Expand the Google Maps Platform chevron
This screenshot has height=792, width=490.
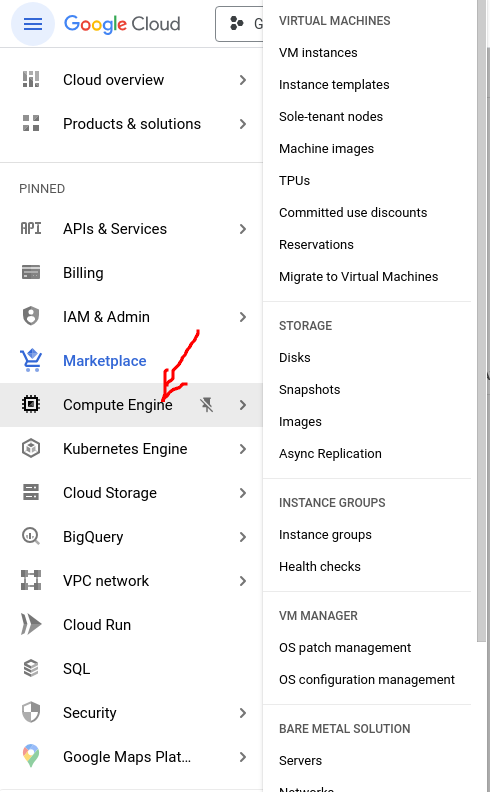pyautogui.click(x=243, y=756)
